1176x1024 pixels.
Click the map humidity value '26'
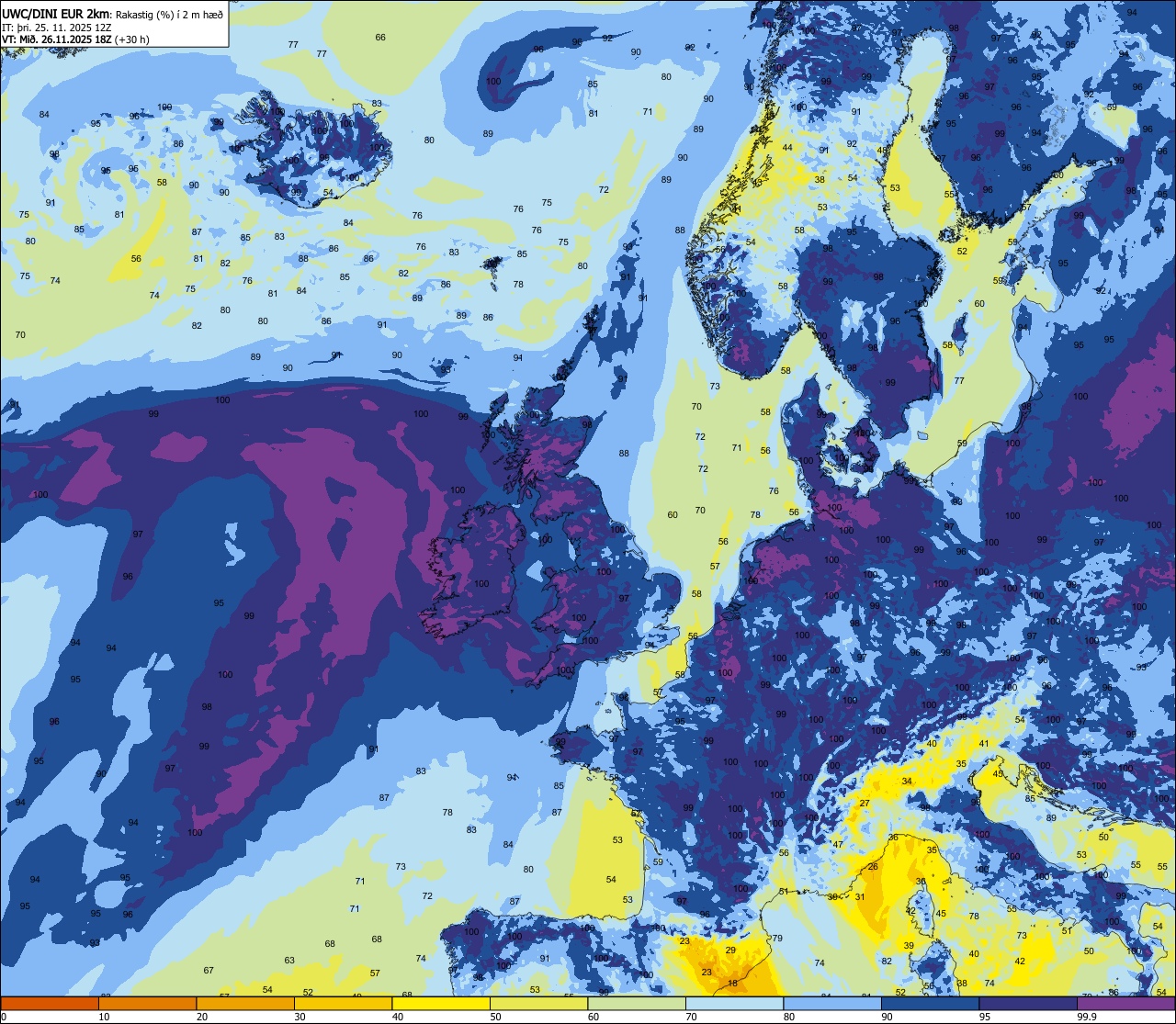click(x=873, y=867)
